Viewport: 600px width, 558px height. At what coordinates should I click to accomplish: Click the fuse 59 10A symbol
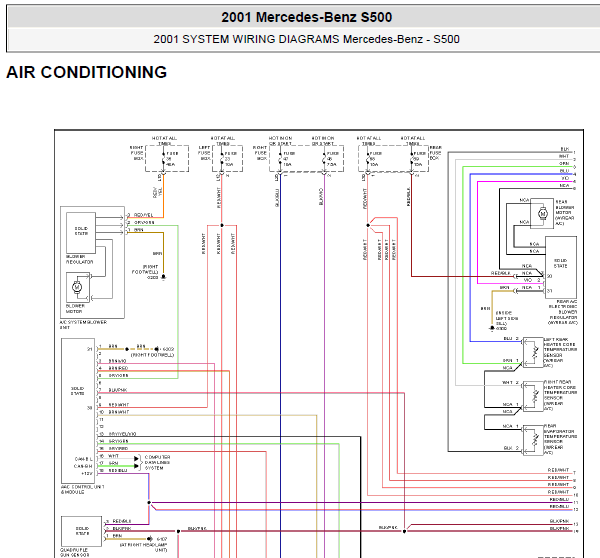click(x=412, y=159)
